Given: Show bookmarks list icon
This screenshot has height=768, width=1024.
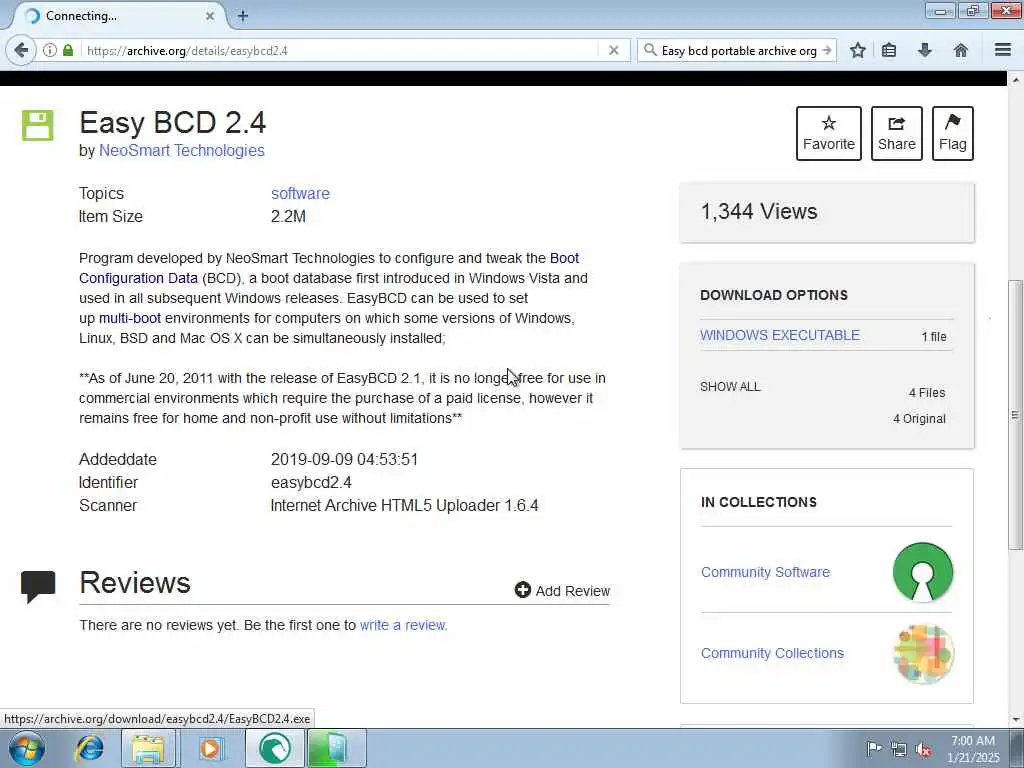Looking at the screenshot, I should [889, 50].
